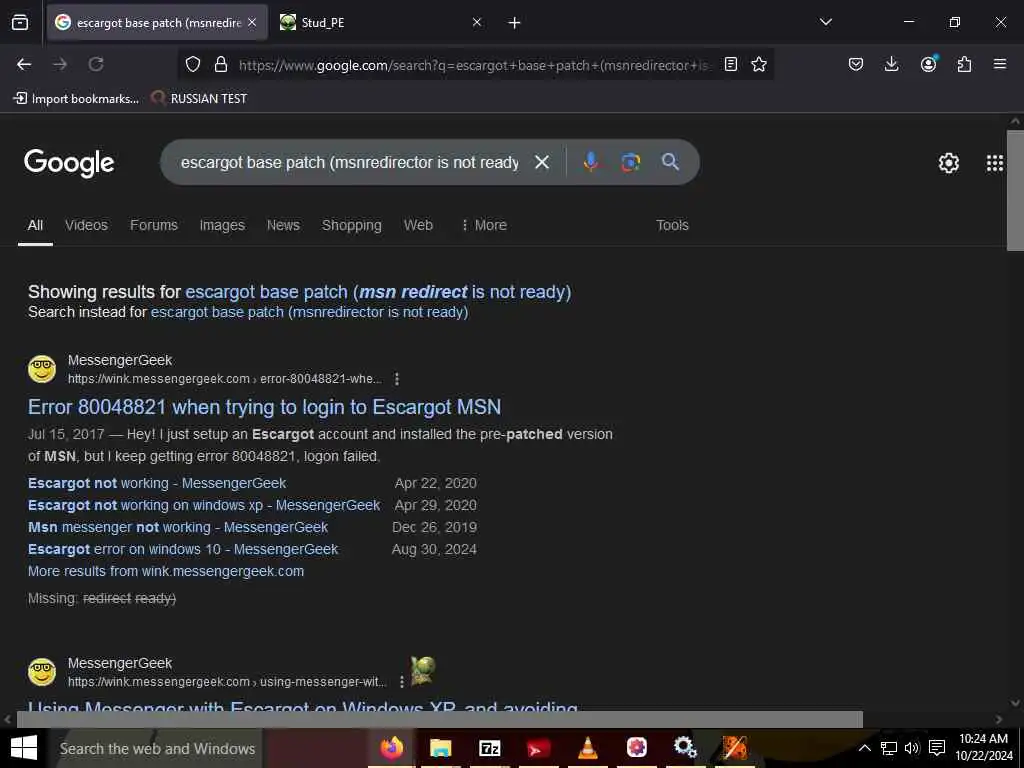
Task: Open the Error 80048821 Escargot MSN result
Action: (x=264, y=407)
